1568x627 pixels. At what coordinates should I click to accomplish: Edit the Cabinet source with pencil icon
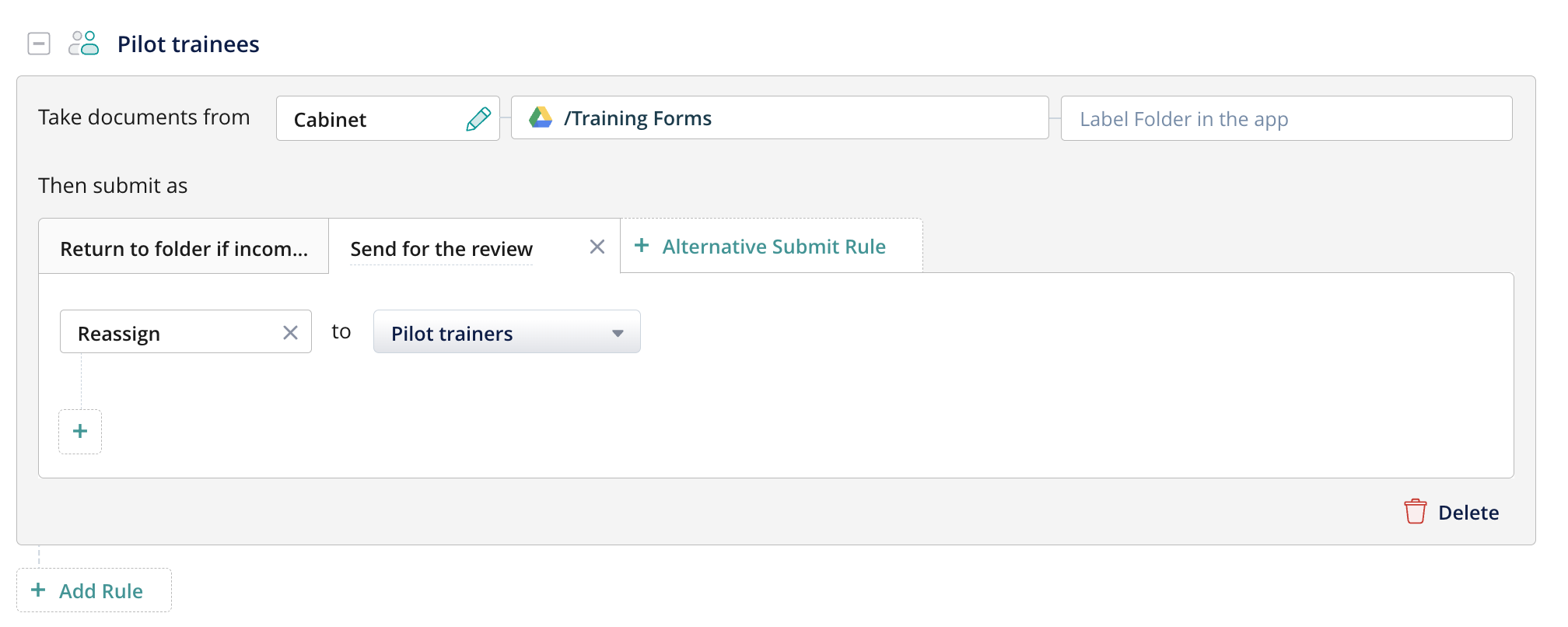point(478,119)
